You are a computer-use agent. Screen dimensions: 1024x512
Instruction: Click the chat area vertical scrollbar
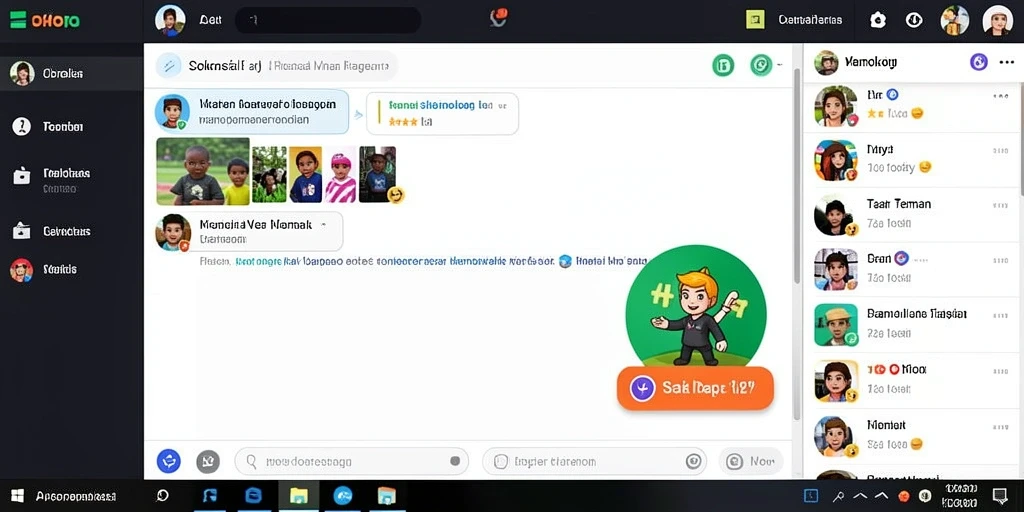pos(796,176)
